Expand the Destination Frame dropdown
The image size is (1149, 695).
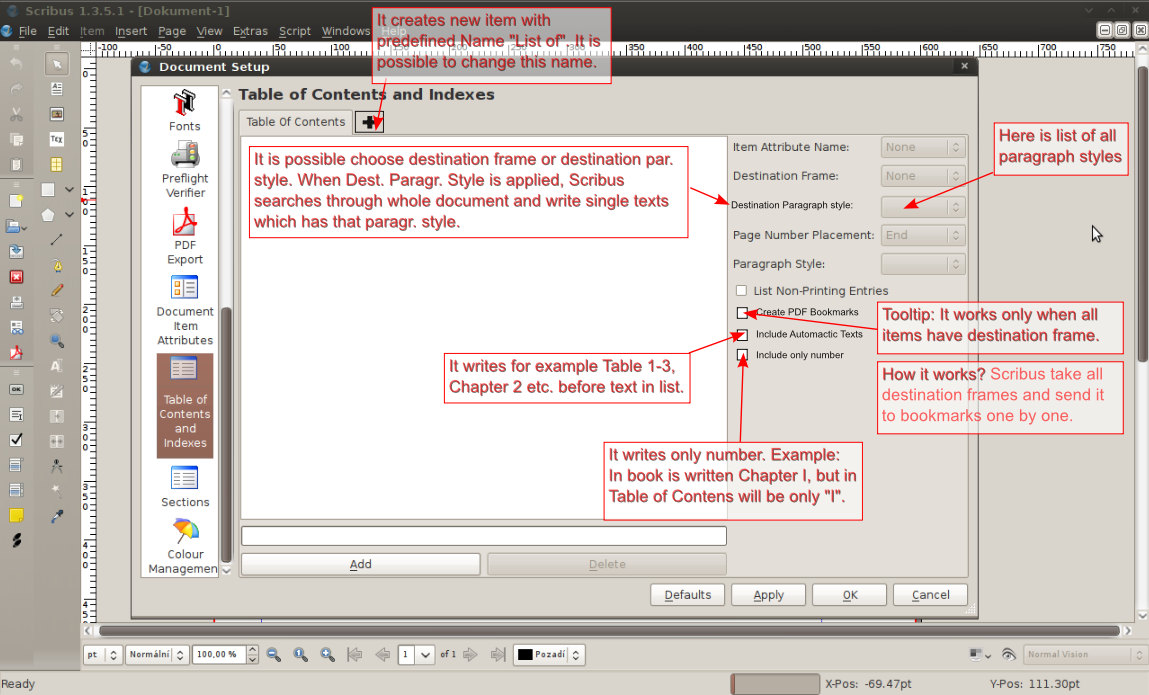tap(922, 176)
